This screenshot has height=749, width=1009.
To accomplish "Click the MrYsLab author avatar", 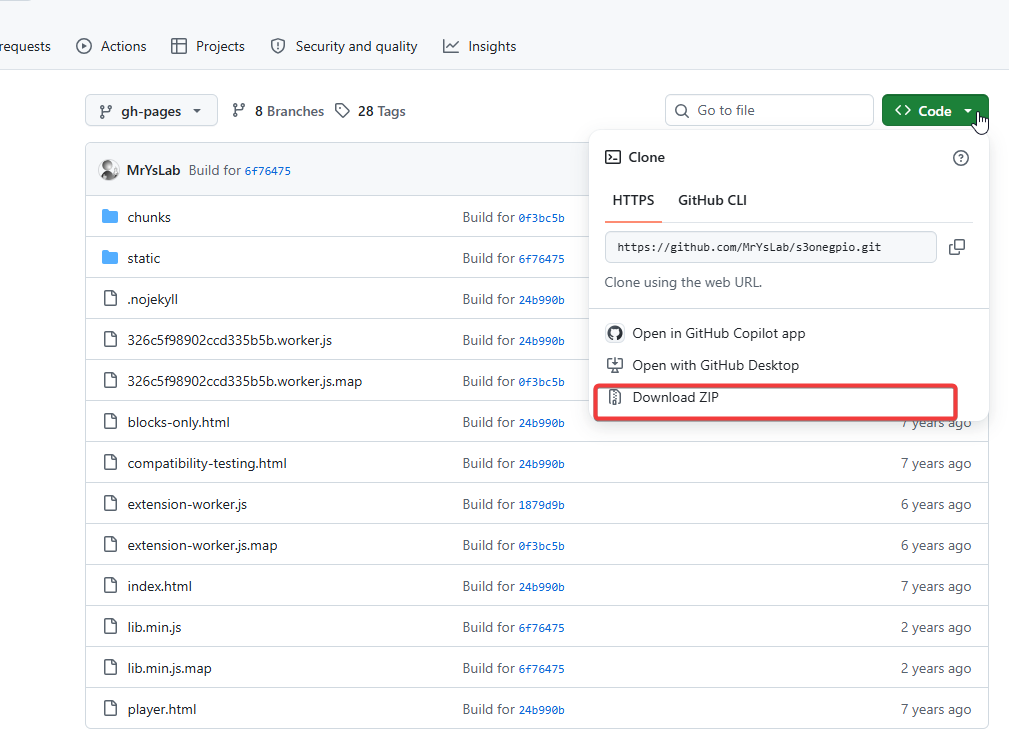I will tap(109, 170).
